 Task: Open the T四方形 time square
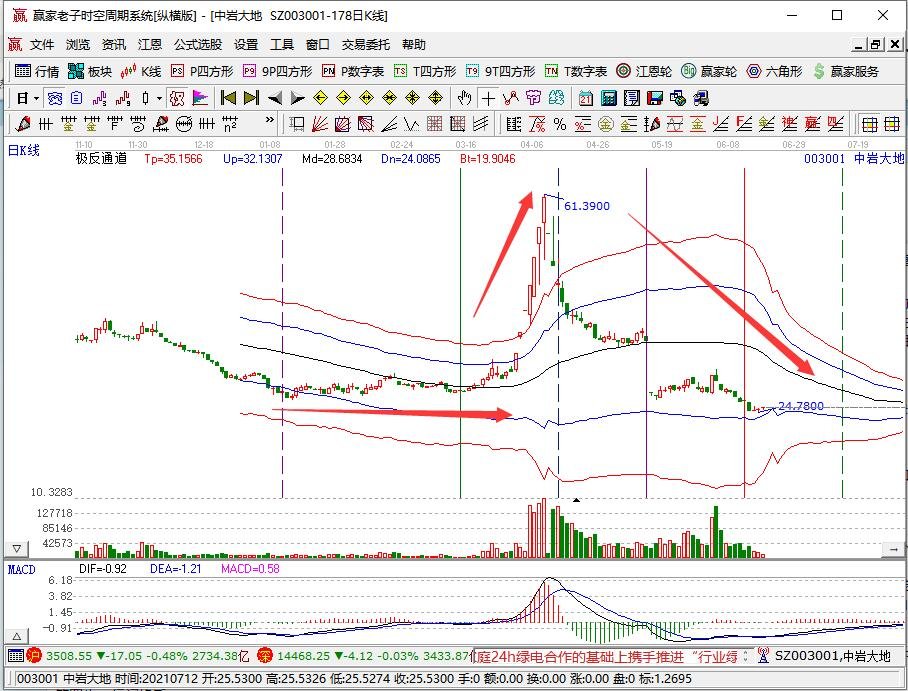[x=425, y=71]
